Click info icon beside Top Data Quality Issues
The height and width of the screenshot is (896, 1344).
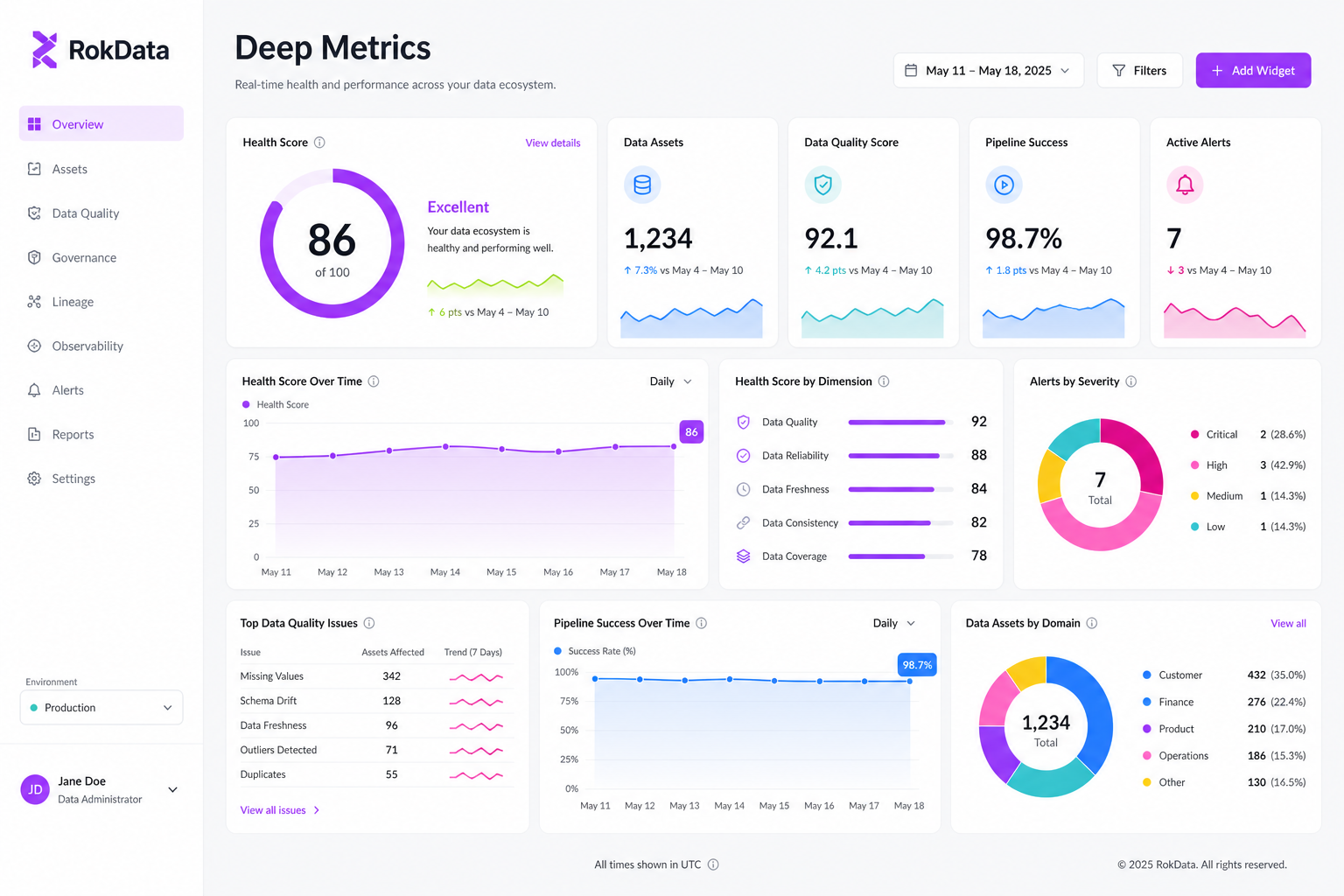point(369,623)
